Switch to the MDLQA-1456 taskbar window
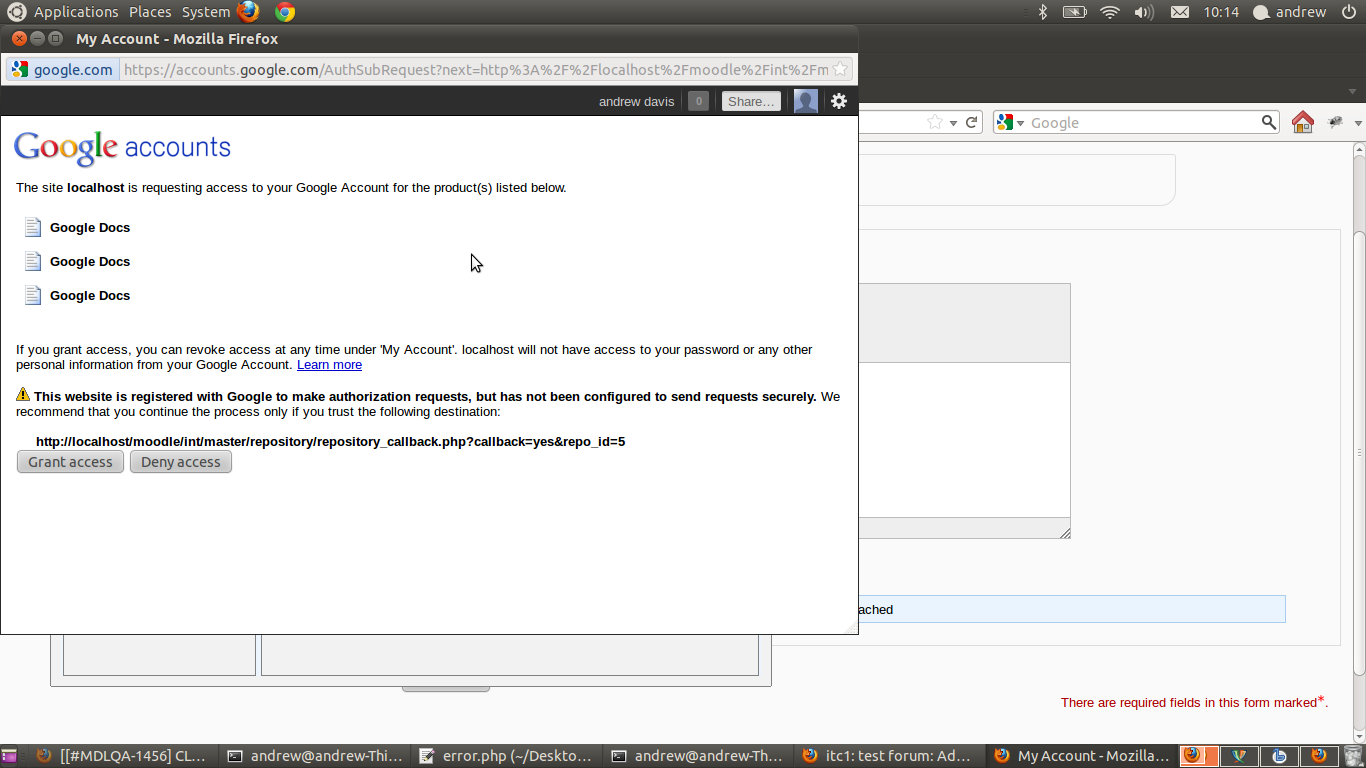This screenshot has width=1366, height=768. 121,756
